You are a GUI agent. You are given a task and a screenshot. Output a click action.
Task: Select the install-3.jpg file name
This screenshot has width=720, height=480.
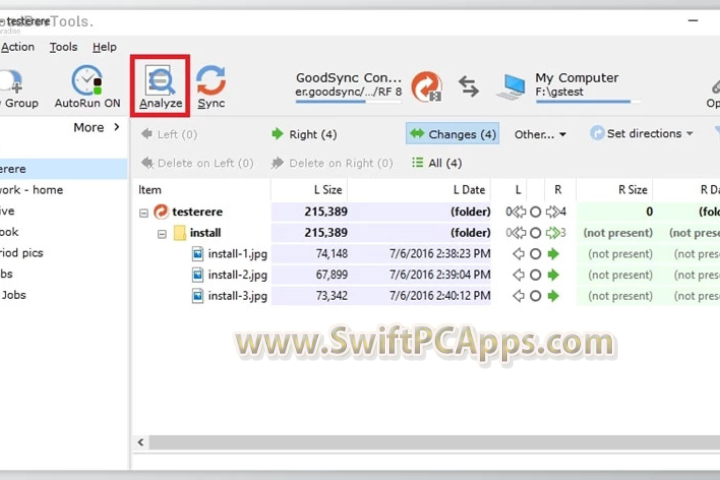pos(237,296)
